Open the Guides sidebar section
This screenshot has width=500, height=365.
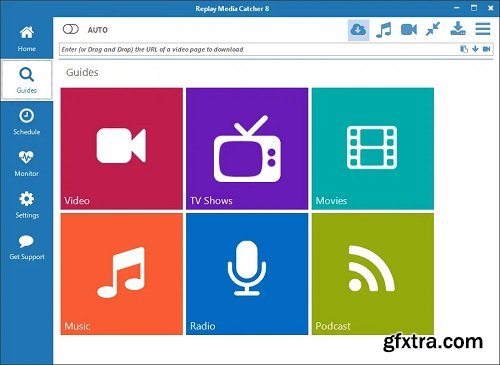[26, 80]
